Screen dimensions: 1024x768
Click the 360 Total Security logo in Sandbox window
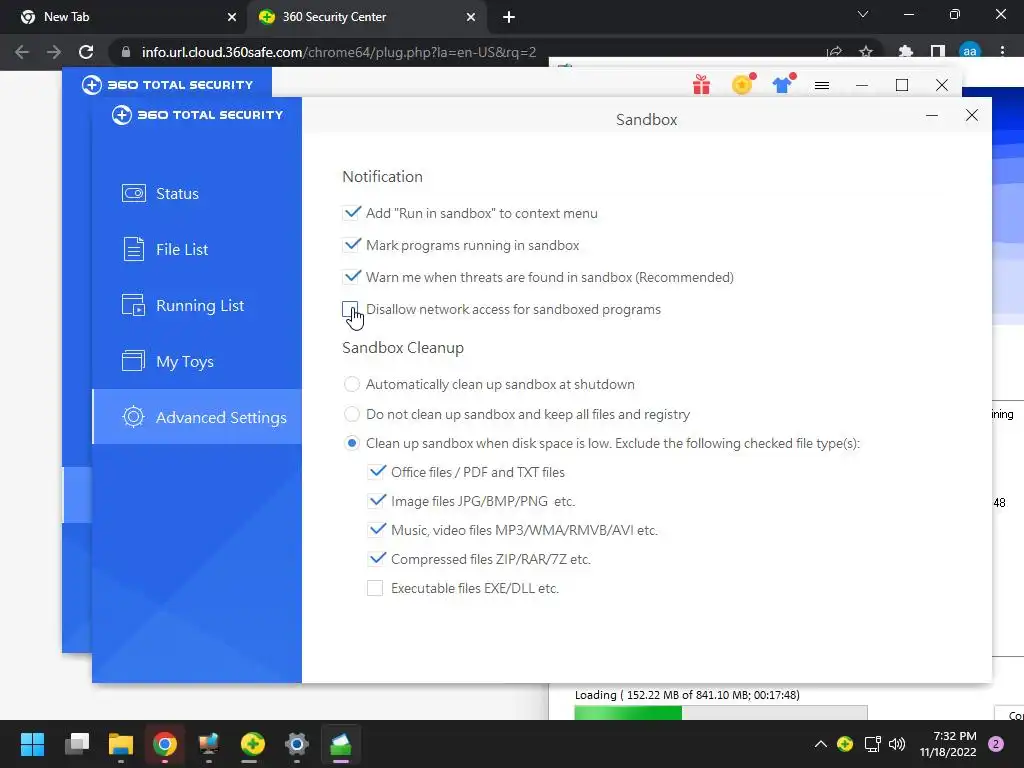point(197,115)
